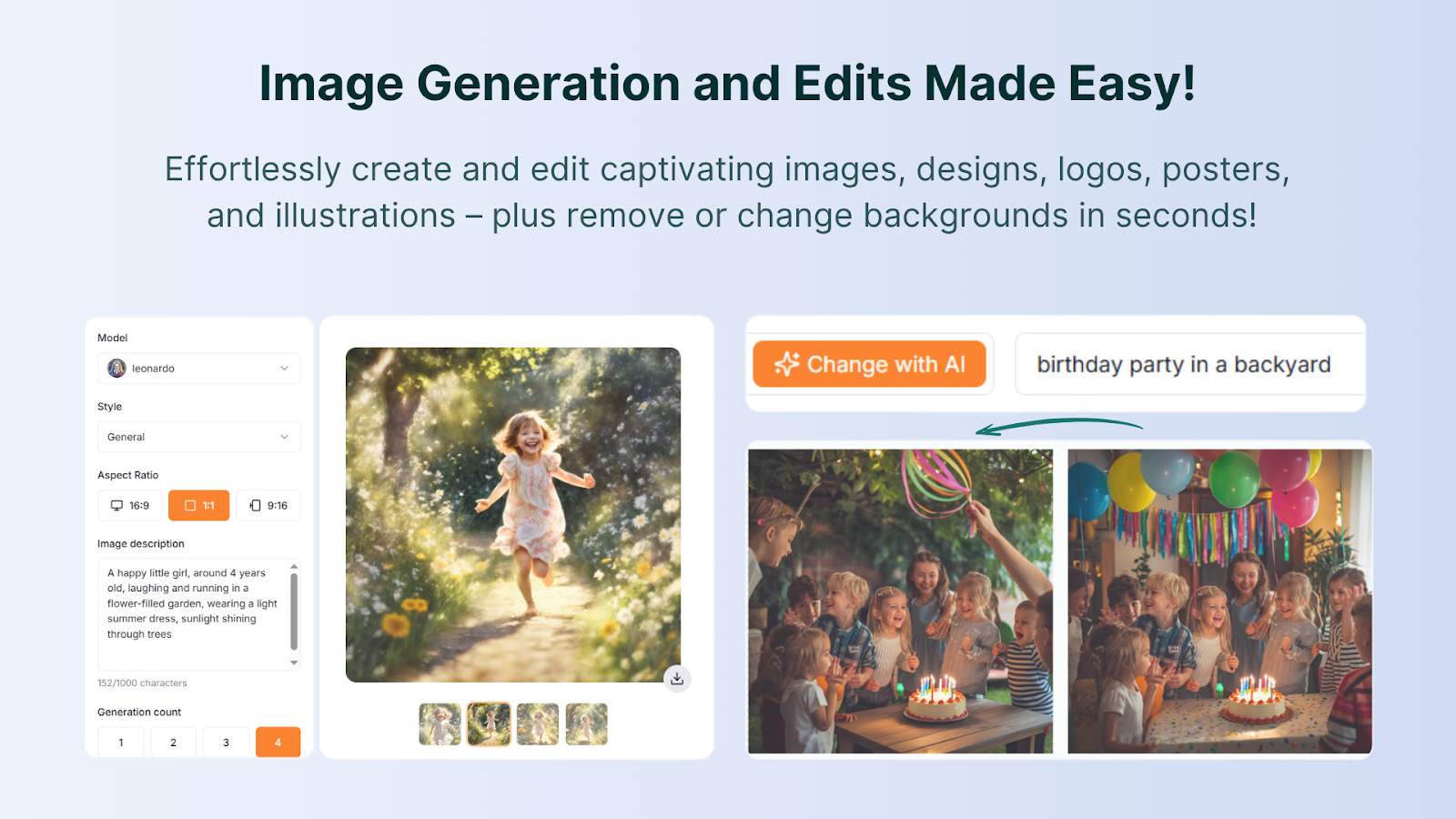The height and width of the screenshot is (819, 1456).
Task: Click the sparkle icon on Change with AI button
Action: point(788,364)
